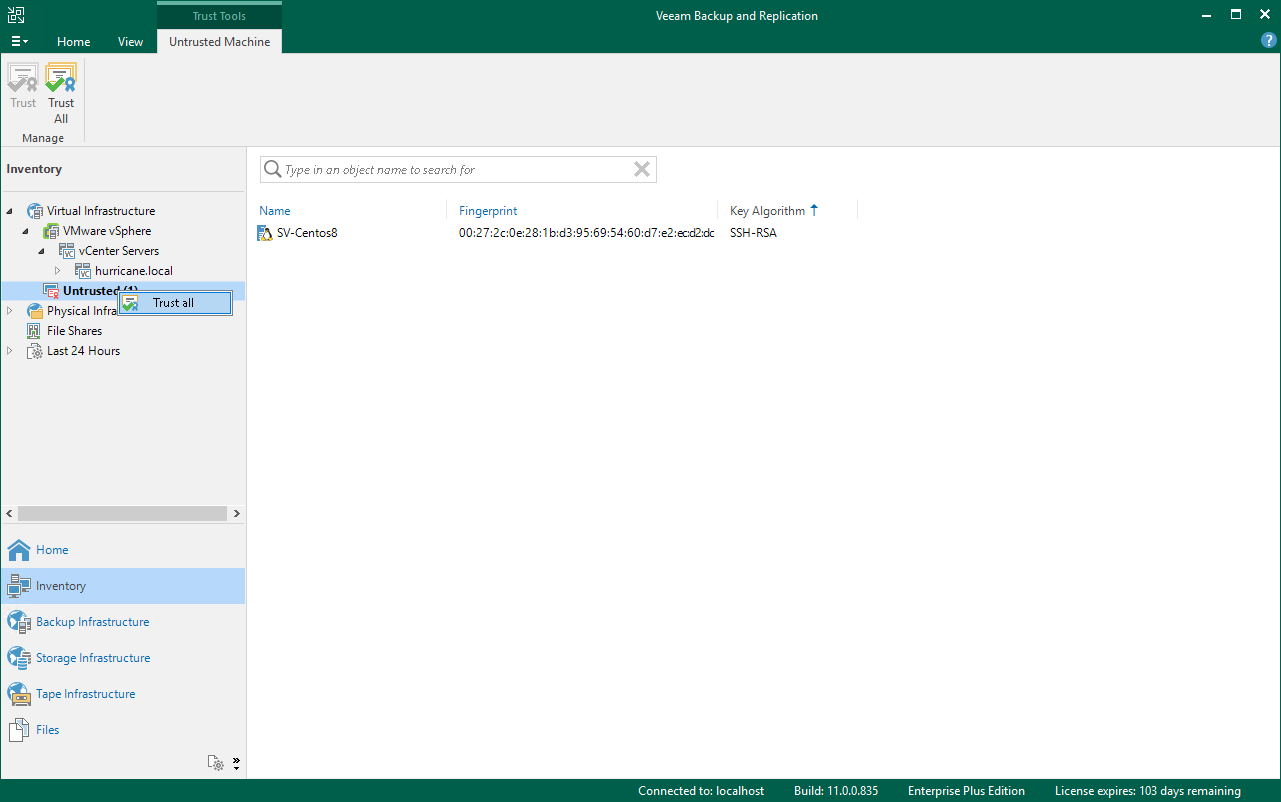Select hurricane.local in the tree
1281x802 pixels.
(134, 271)
